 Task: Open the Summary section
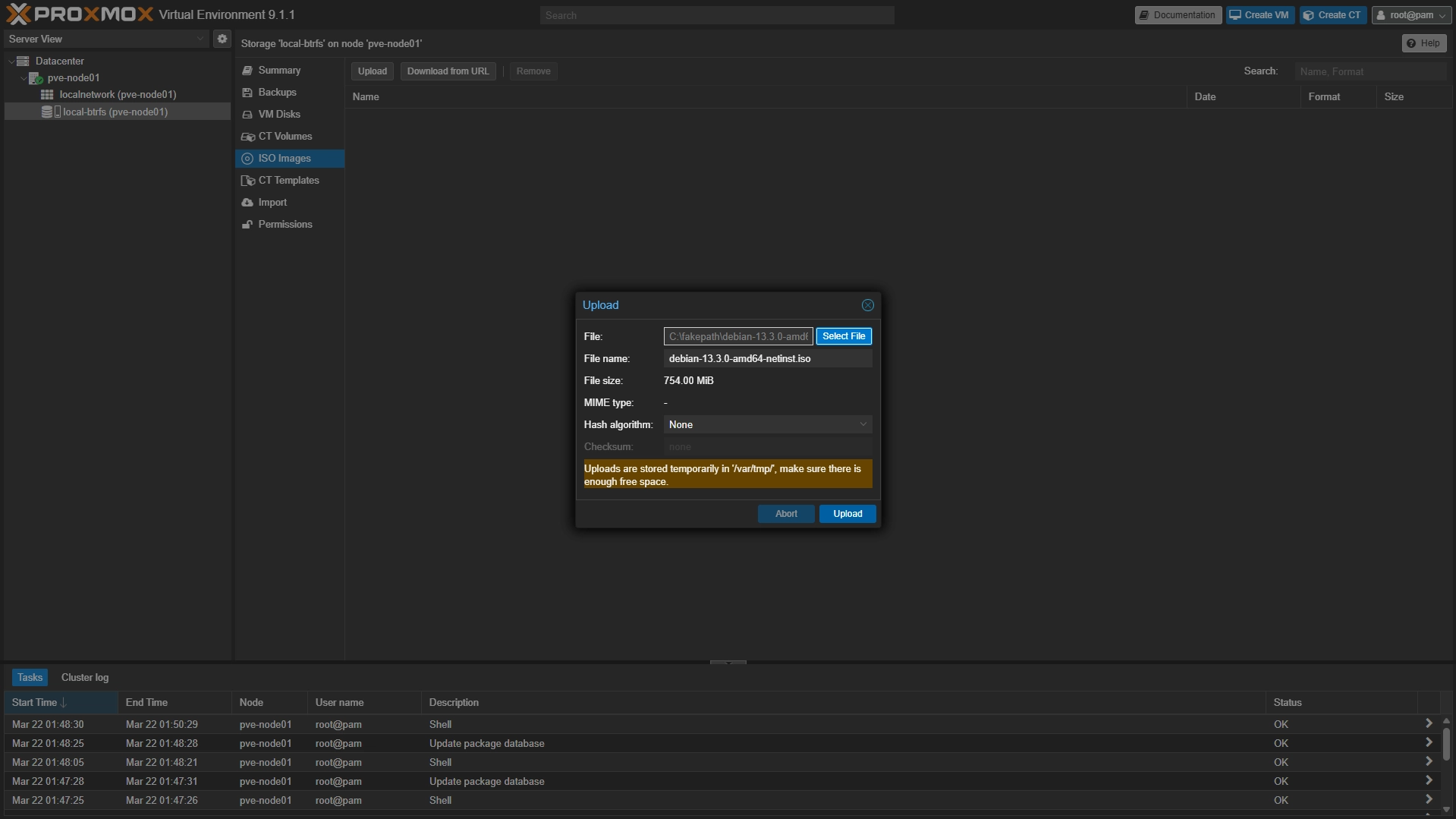click(289, 71)
